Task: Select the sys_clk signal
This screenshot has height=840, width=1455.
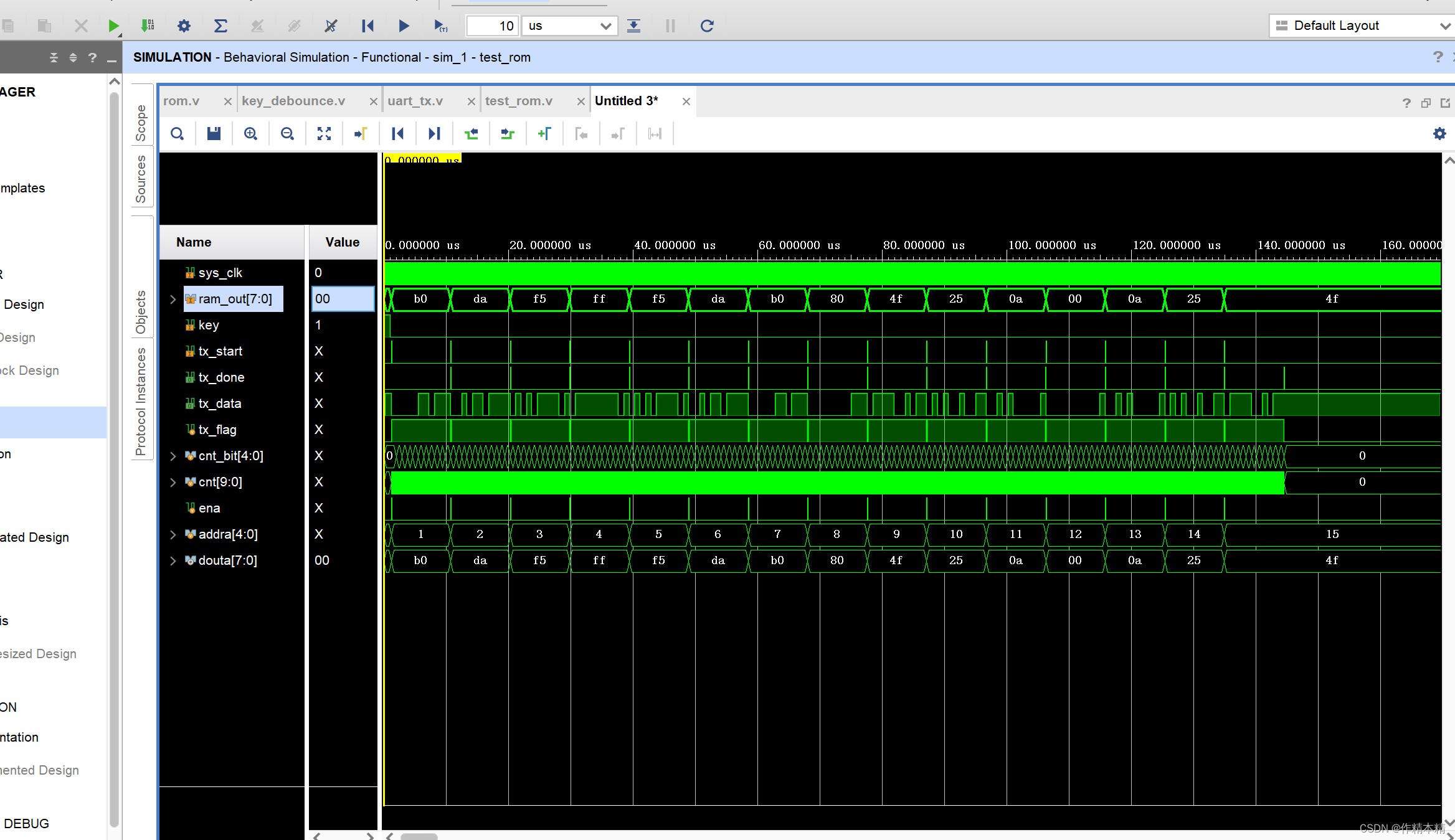Action: point(220,273)
